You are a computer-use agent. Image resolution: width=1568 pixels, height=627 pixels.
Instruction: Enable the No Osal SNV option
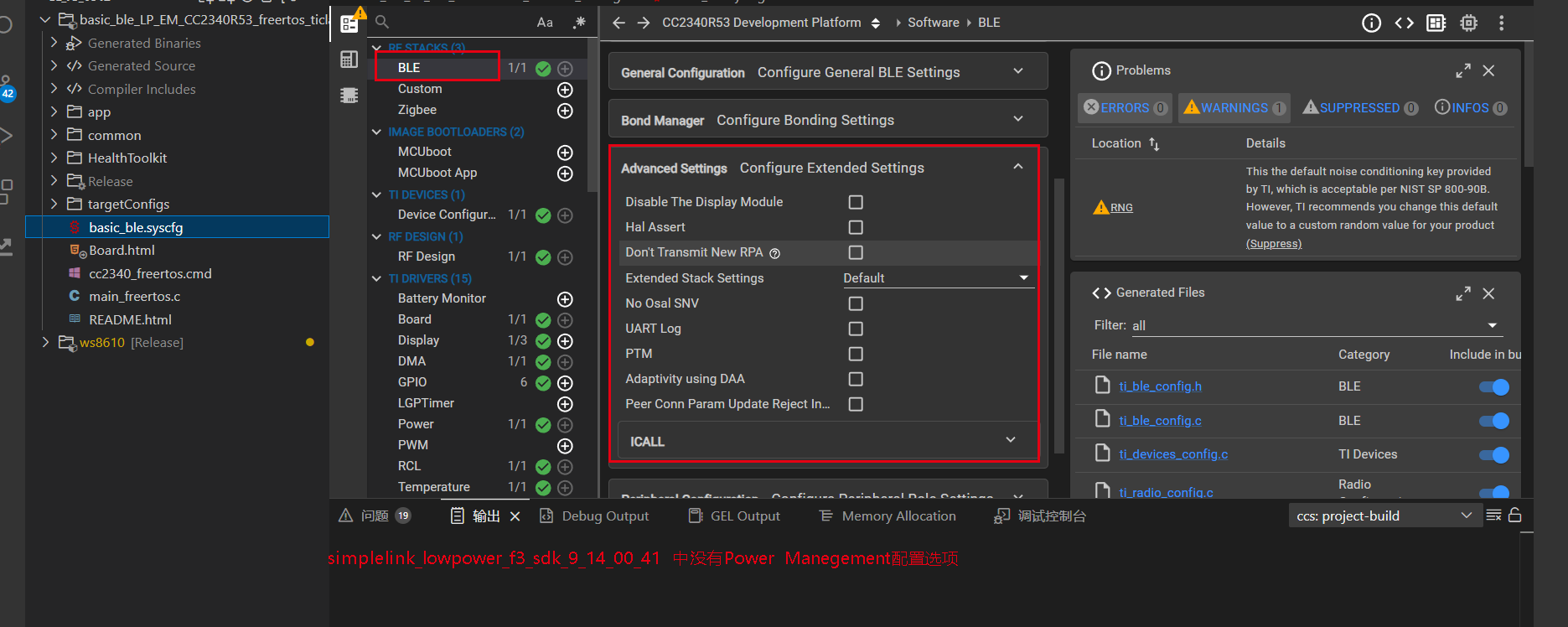[x=856, y=303]
